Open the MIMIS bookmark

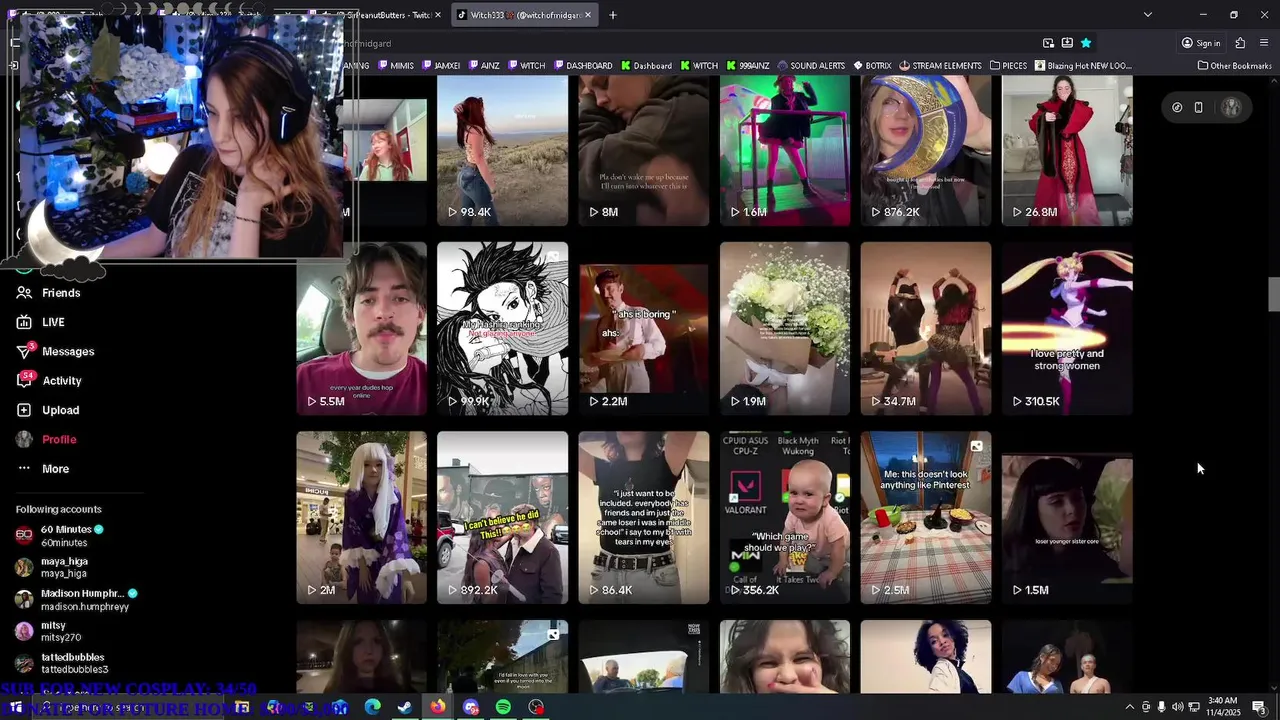pyautogui.click(x=395, y=66)
